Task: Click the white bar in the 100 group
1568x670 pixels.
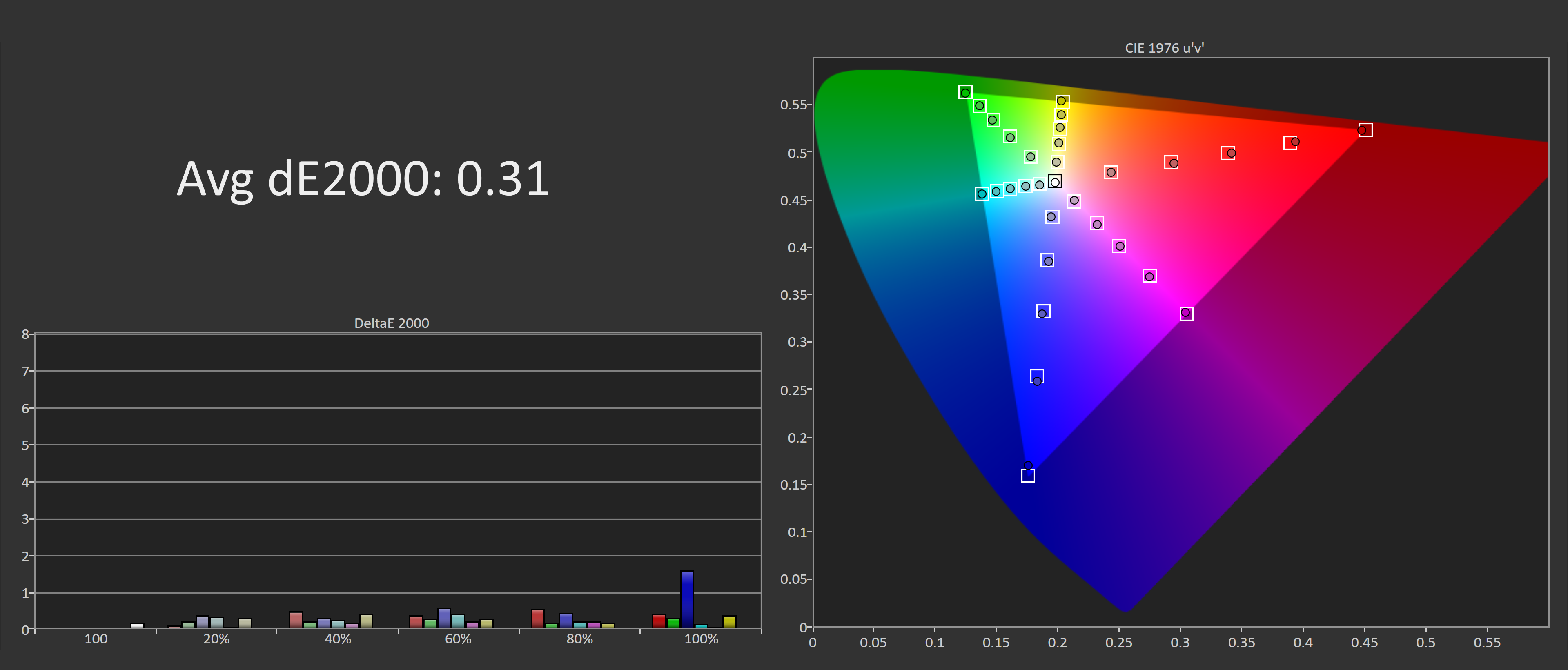Action: (x=137, y=625)
